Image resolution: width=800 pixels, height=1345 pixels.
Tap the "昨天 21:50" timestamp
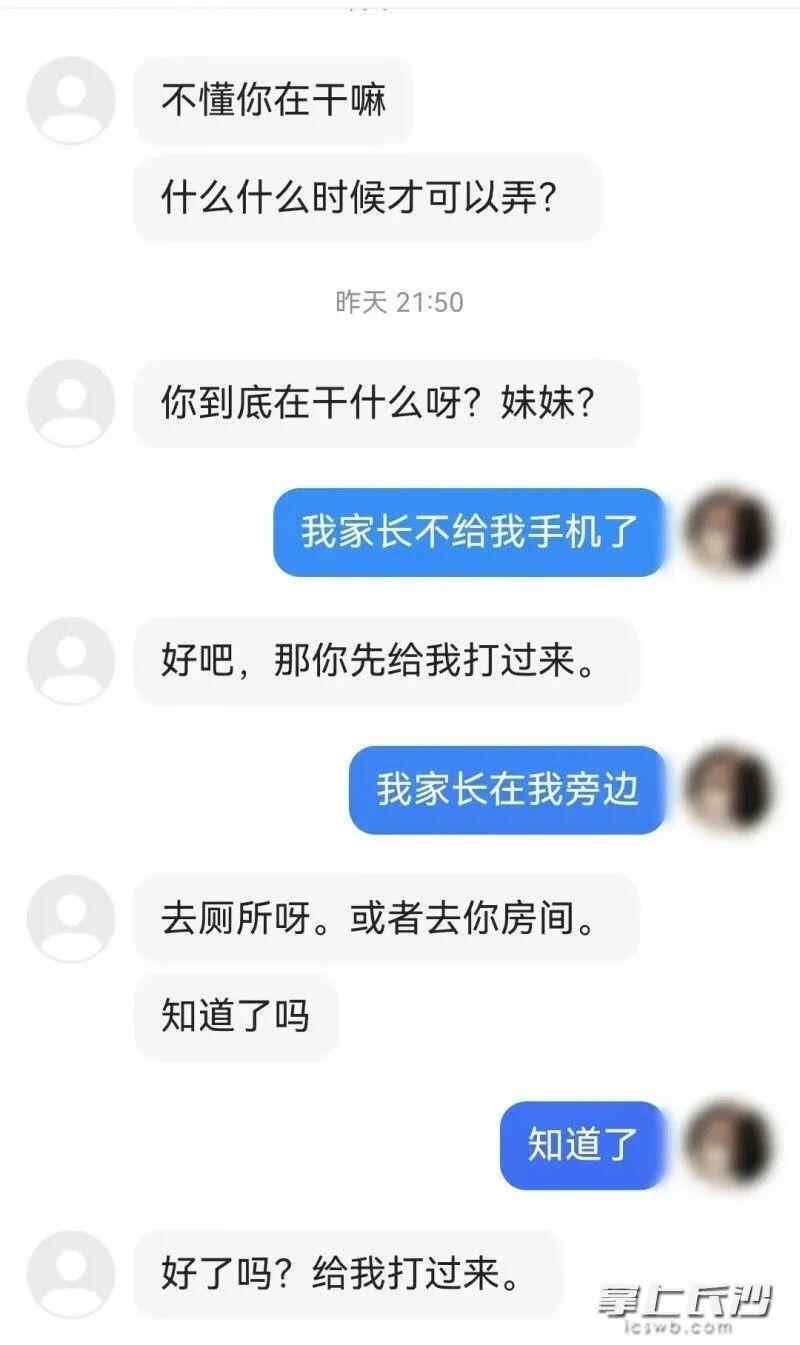399,302
